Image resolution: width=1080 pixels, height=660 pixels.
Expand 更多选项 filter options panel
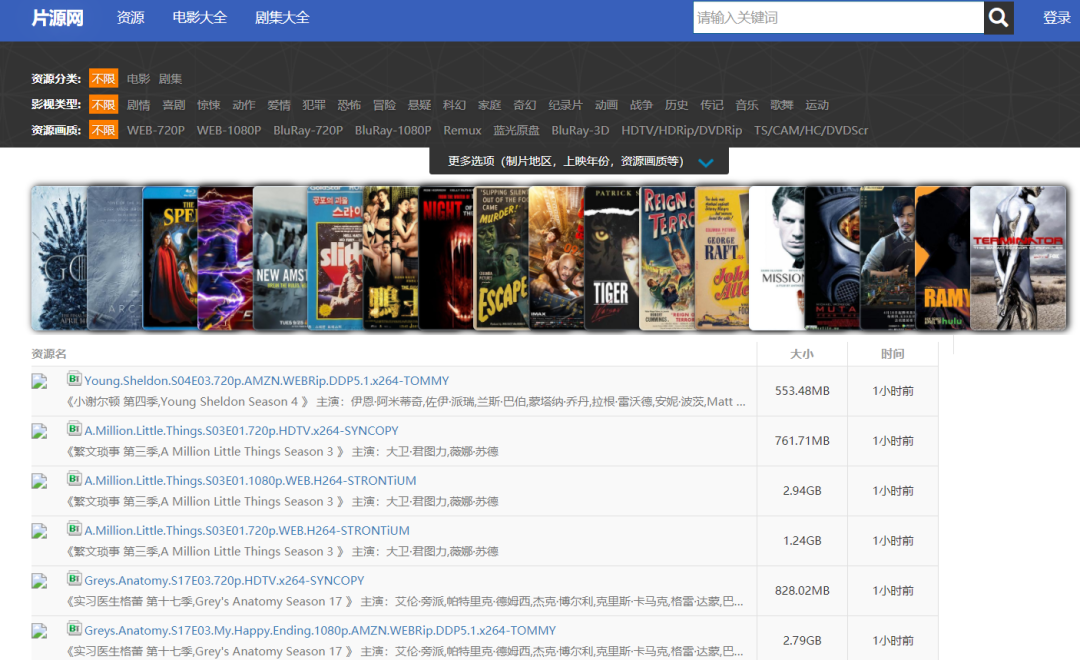(579, 161)
